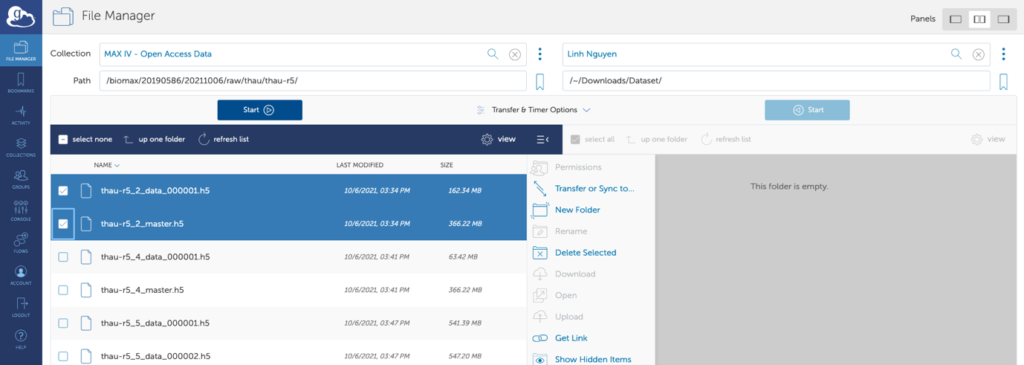Open Activity in the sidebar
1024x365 pixels.
coord(21,114)
